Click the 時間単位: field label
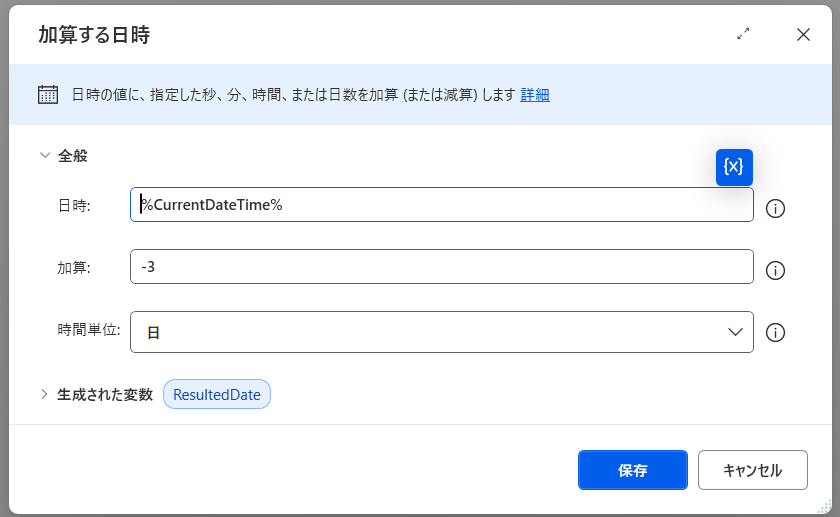Image resolution: width=840 pixels, height=517 pixels. tap(88, 329)
